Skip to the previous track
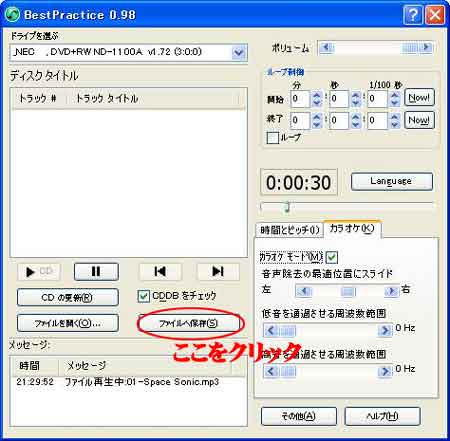The width and height of the screenshot is (450, 441). [x=160, y=272]
